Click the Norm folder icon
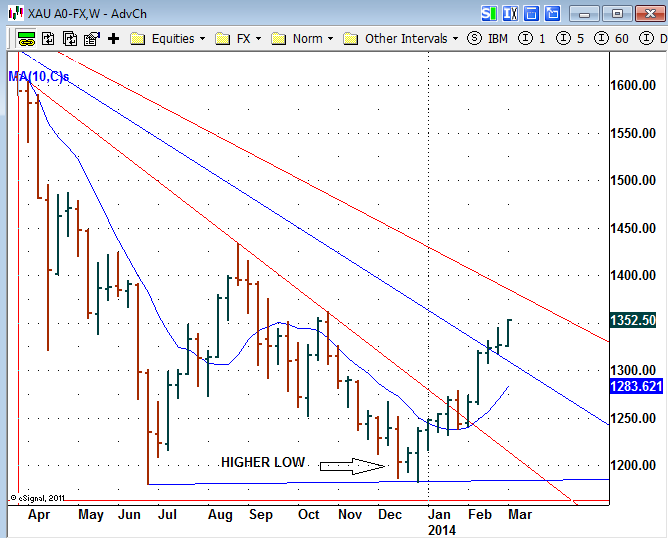The height and width of the screenshot is (538, 668). (x=278, y=39)
